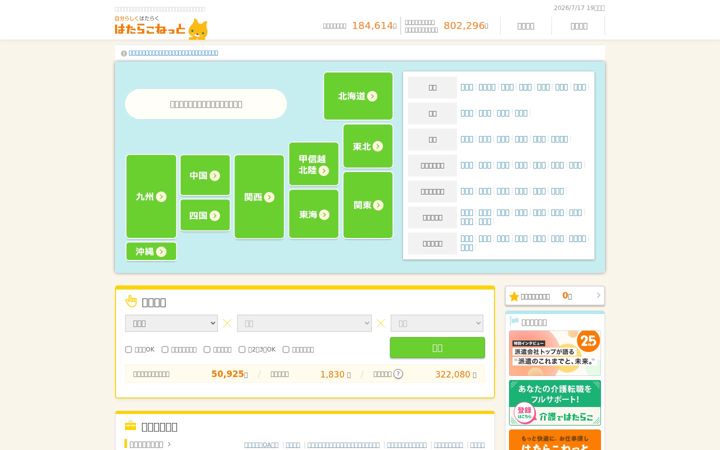Click the orange cat mascot icon
720x450 pixels.
tap(198, 29)
